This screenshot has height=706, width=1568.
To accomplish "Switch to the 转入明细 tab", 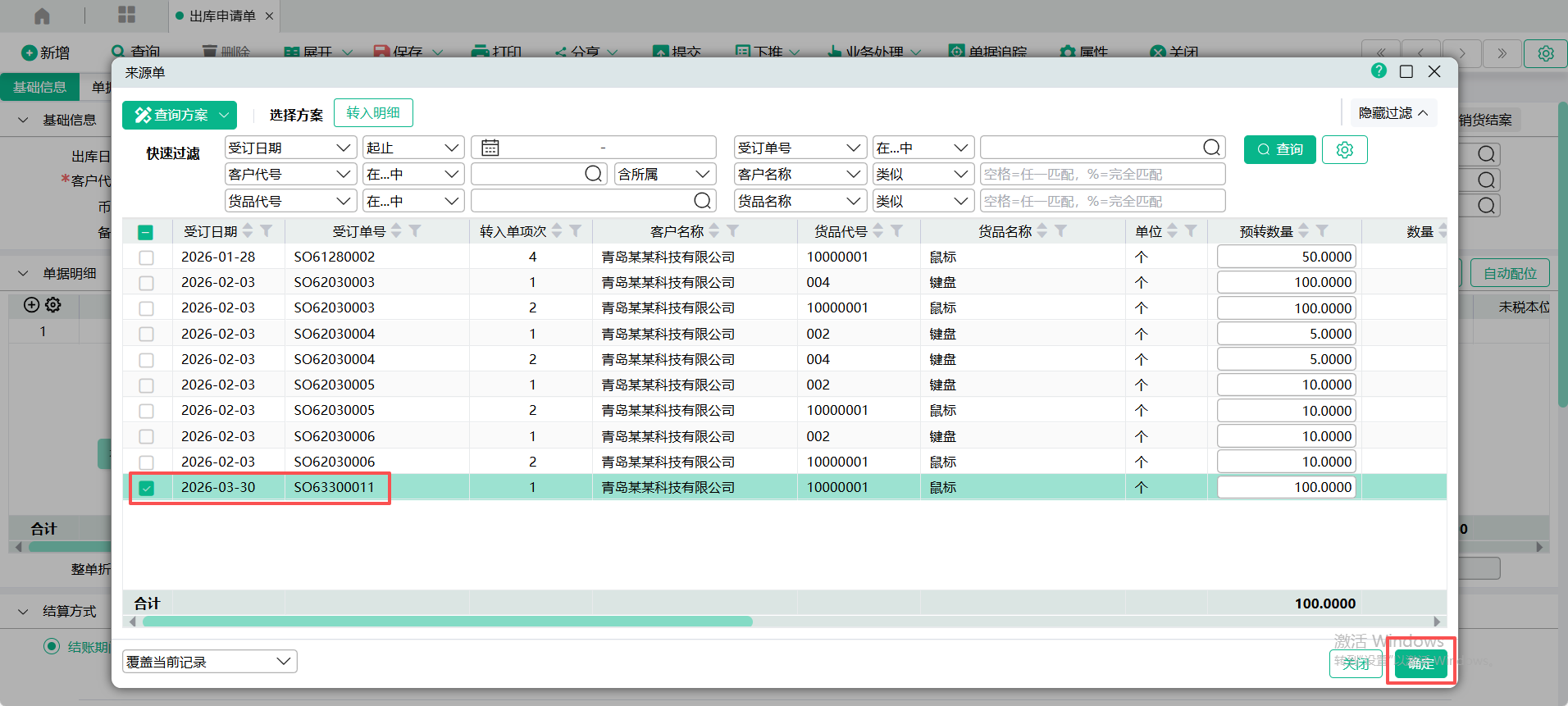I will 373,113.
